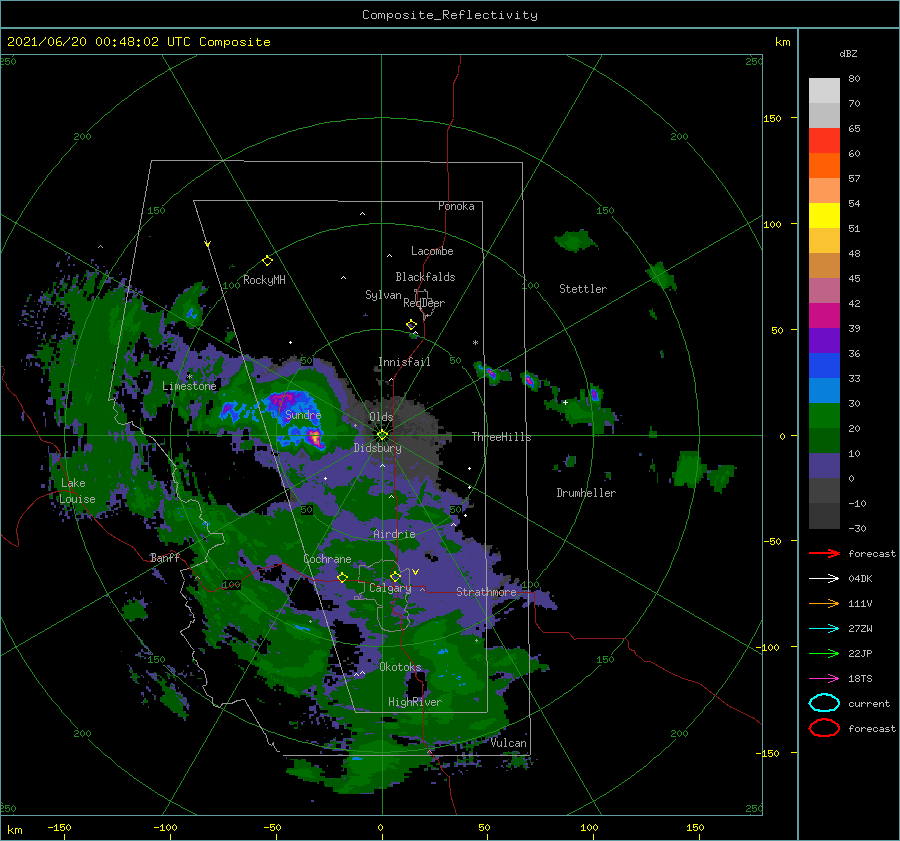Click the yellow diamond marker near RockyMH

pyautogui.click(x=267, y=261)
